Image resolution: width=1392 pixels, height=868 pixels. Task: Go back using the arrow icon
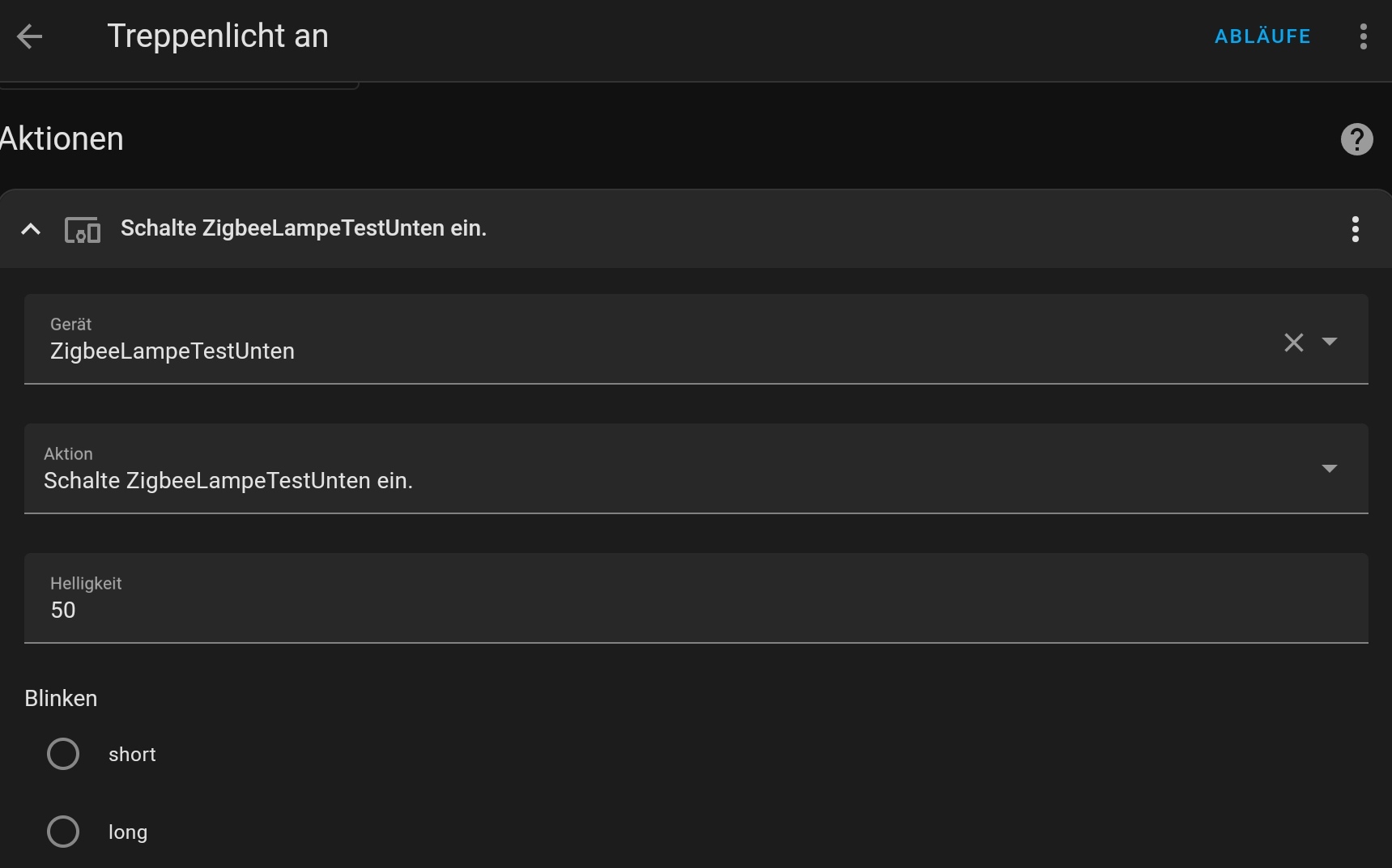(30, 36)
